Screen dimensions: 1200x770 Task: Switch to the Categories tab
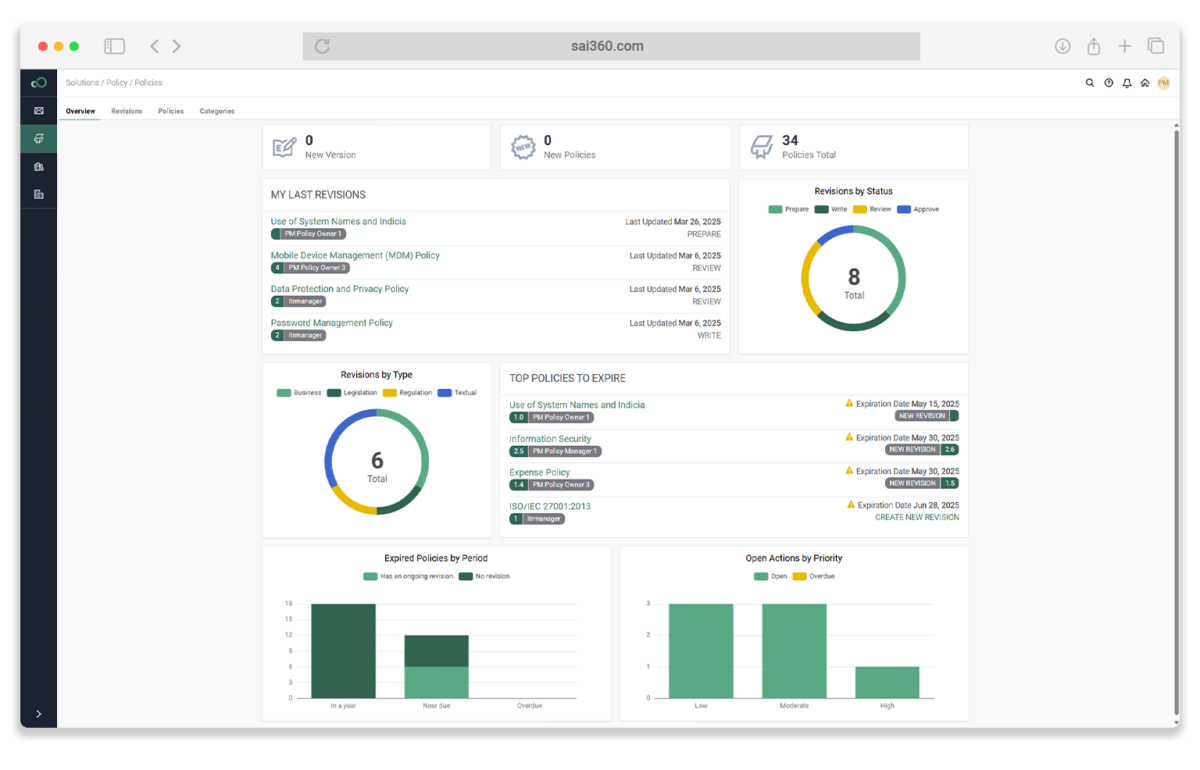click(217, 111)
